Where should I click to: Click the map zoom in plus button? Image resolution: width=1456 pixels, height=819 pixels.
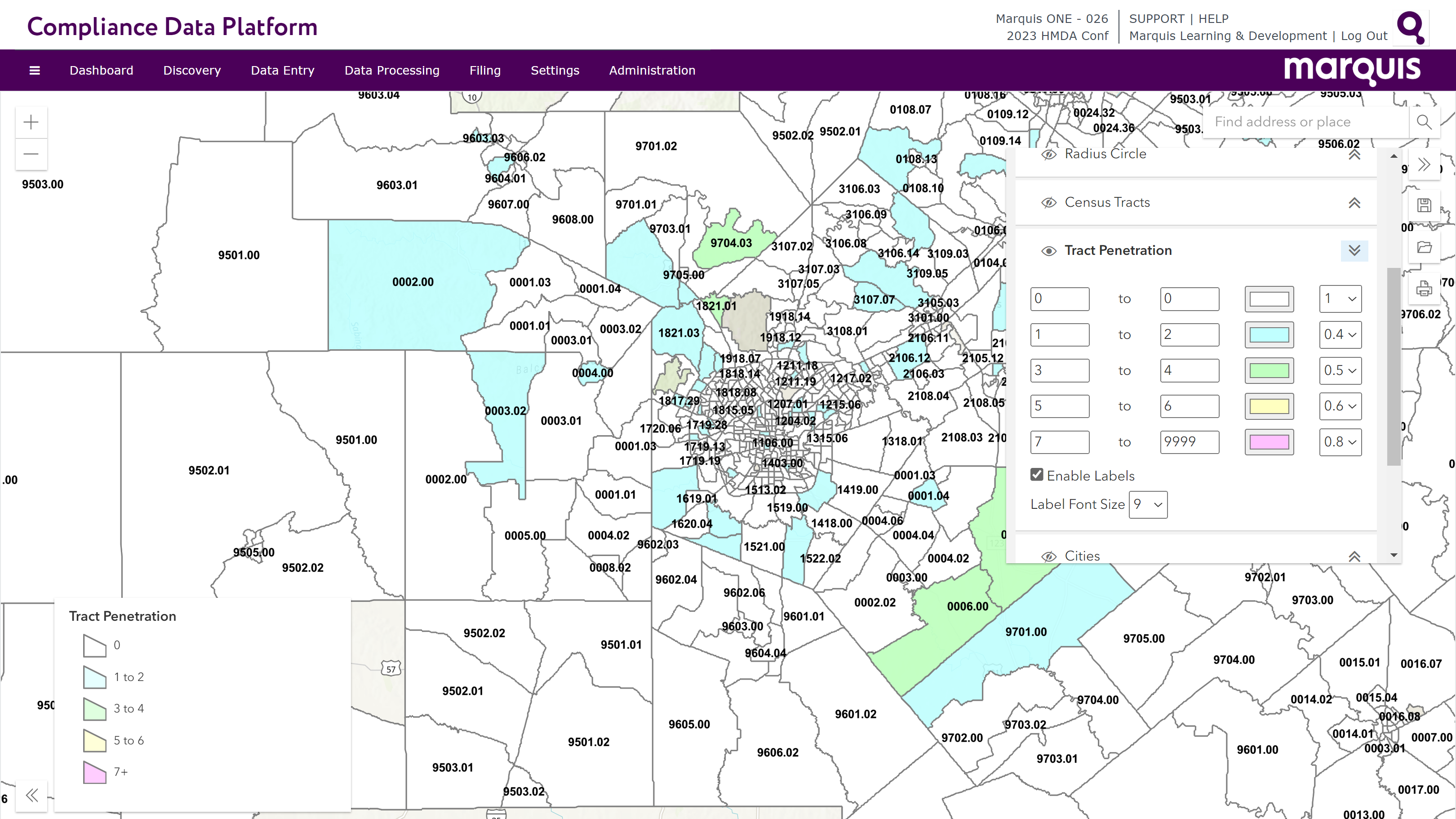click(x=31, y=122)
